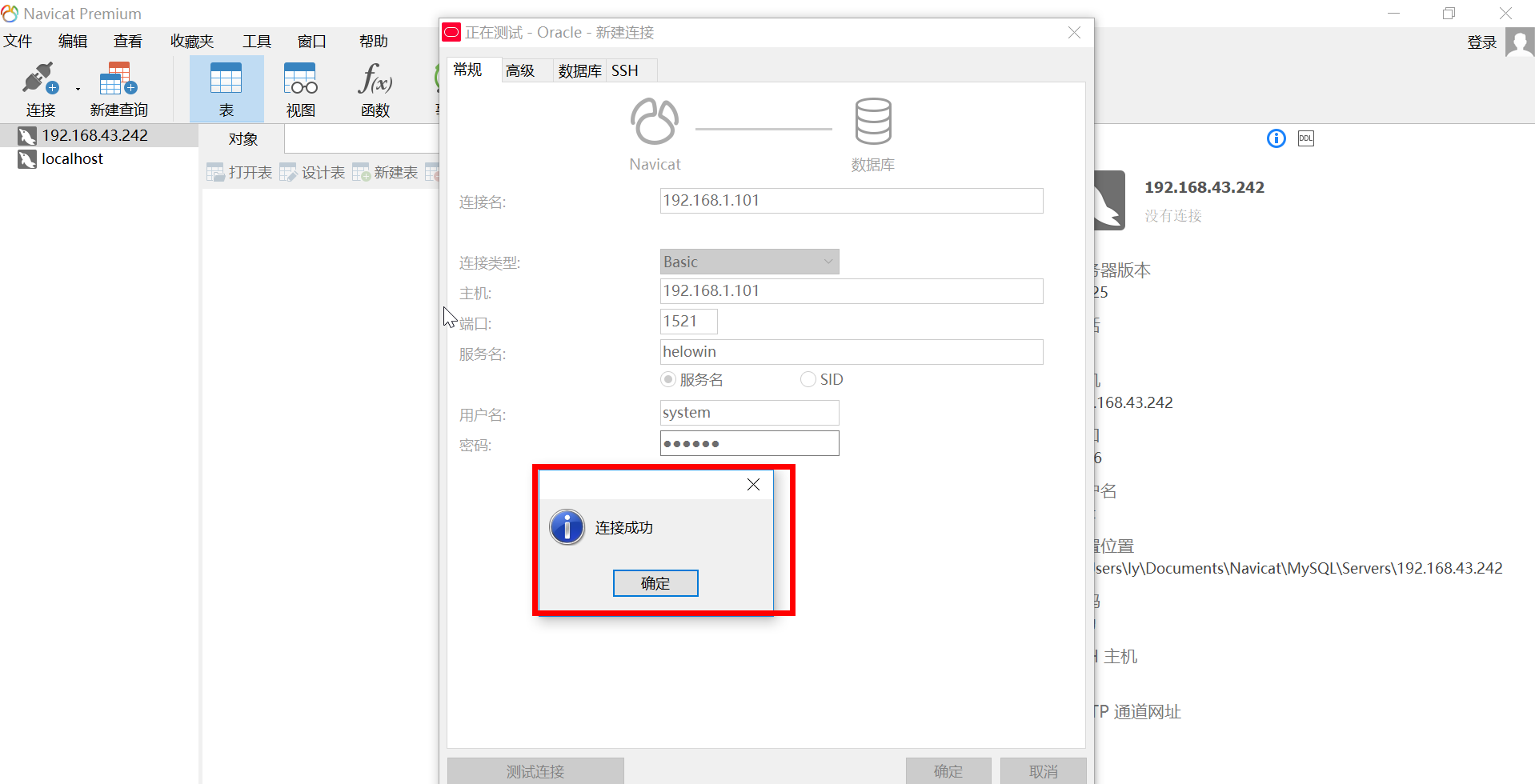Click the 新建表 toolbar item
1535x784 pixels.
click(385, 172)
